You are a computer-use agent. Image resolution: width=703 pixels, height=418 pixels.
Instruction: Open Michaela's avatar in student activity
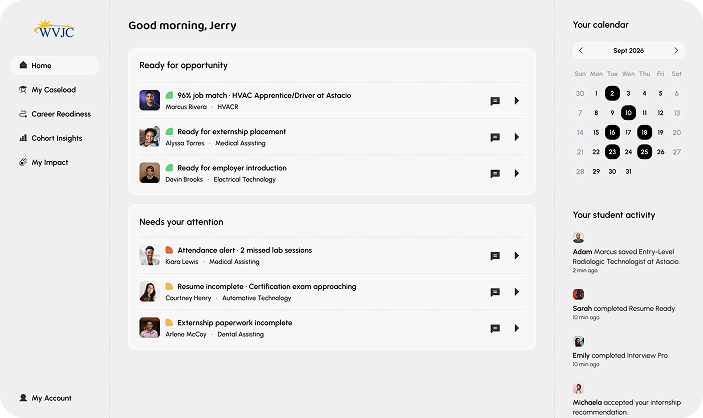(x=578, y=388)
